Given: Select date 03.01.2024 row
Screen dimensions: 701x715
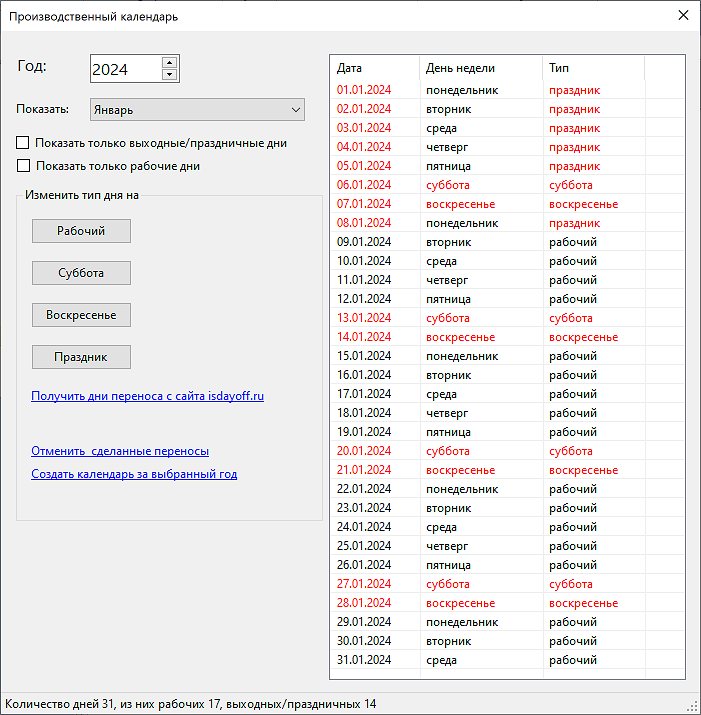Looking at the screenshot, I should tap(507, 128).
